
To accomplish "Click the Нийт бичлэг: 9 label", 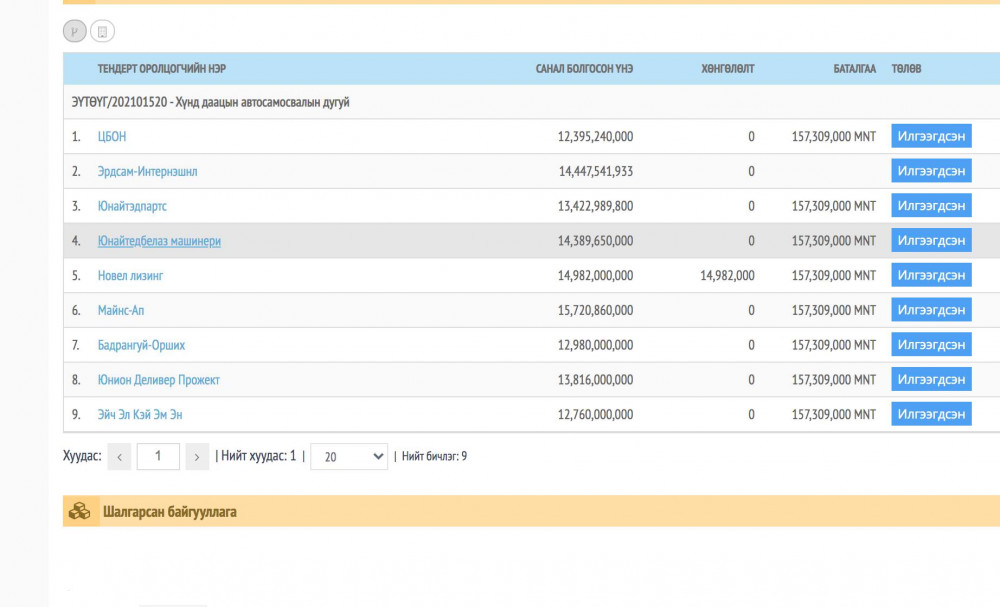I will coord(434,457).
